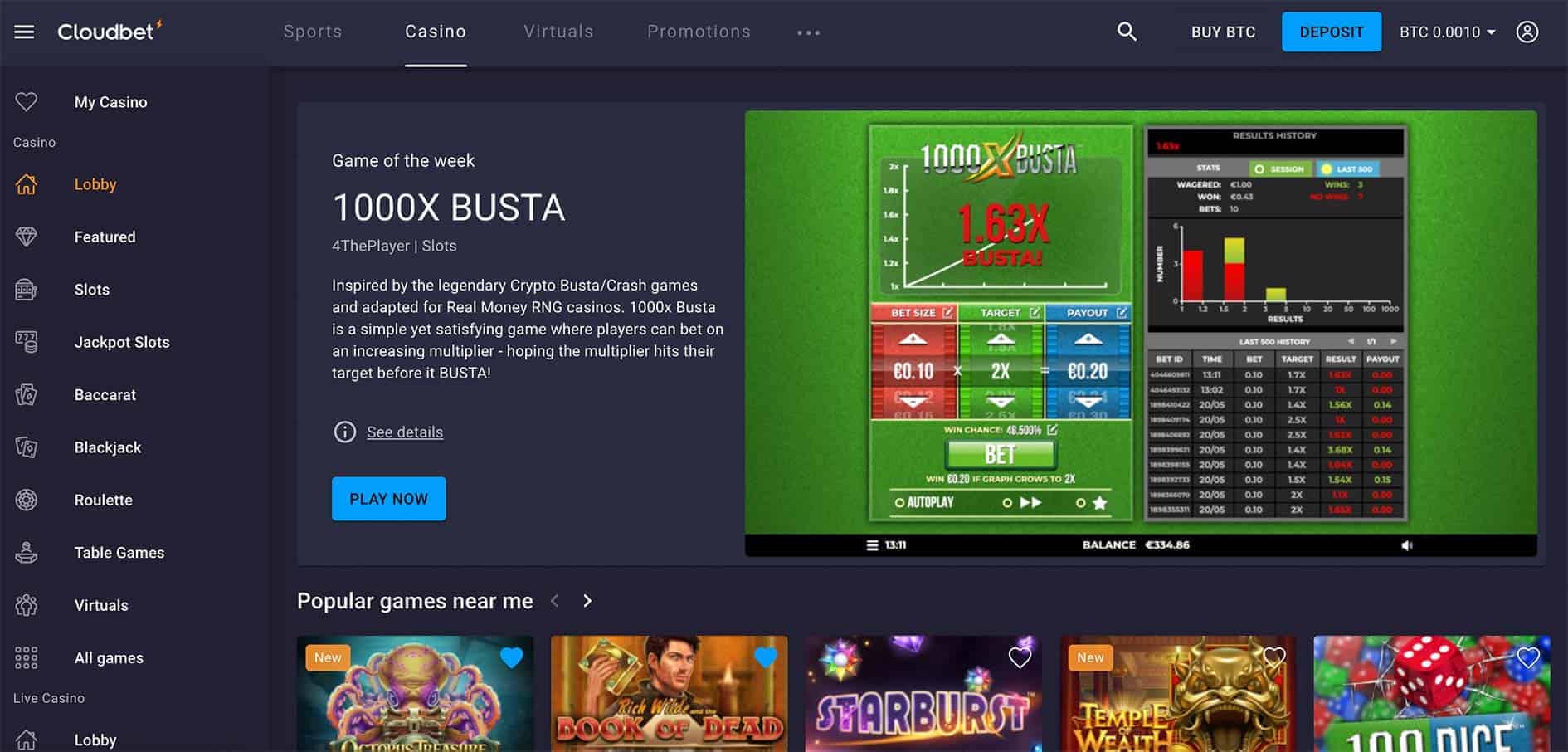Click the Featured diamond icon
Viewport: 1568px width, 752px height.
pyautogui.click(x=27, y=237)
